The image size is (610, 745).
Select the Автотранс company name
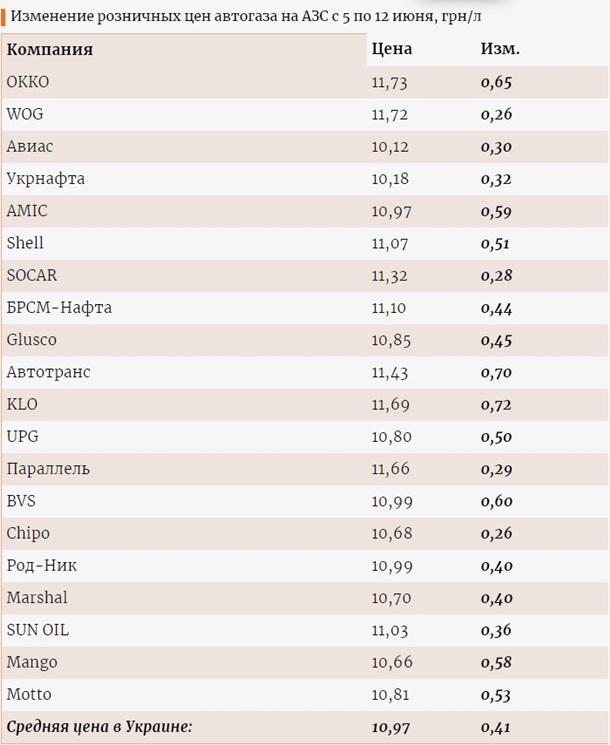(x=48, y=372)
